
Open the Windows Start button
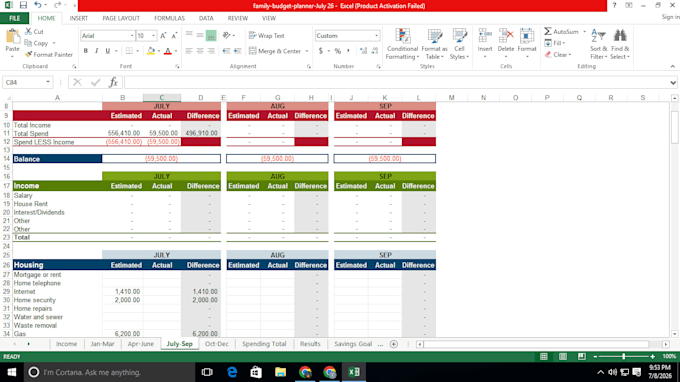coord(12,372)
